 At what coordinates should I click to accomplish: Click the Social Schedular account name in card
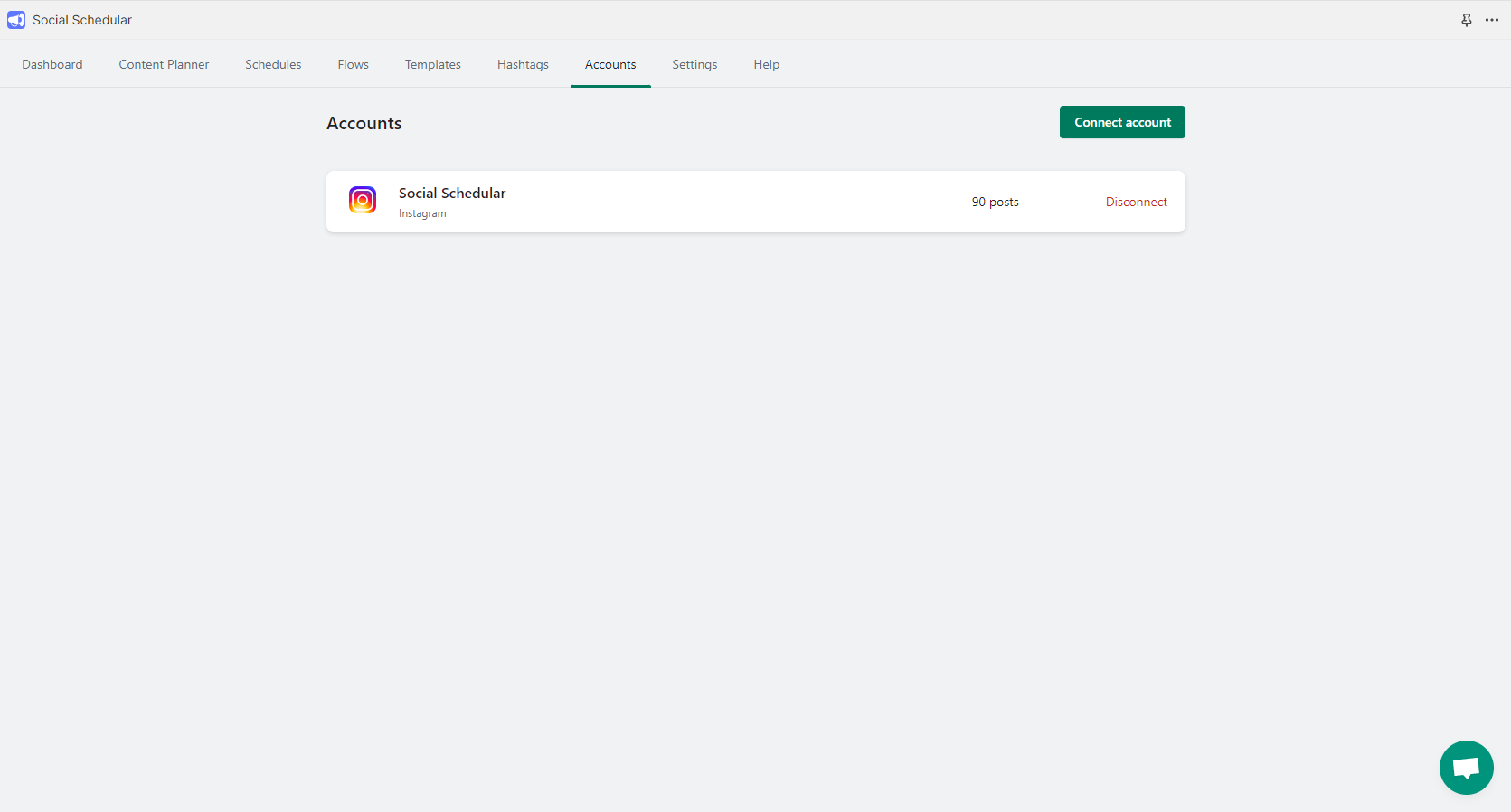452,193
